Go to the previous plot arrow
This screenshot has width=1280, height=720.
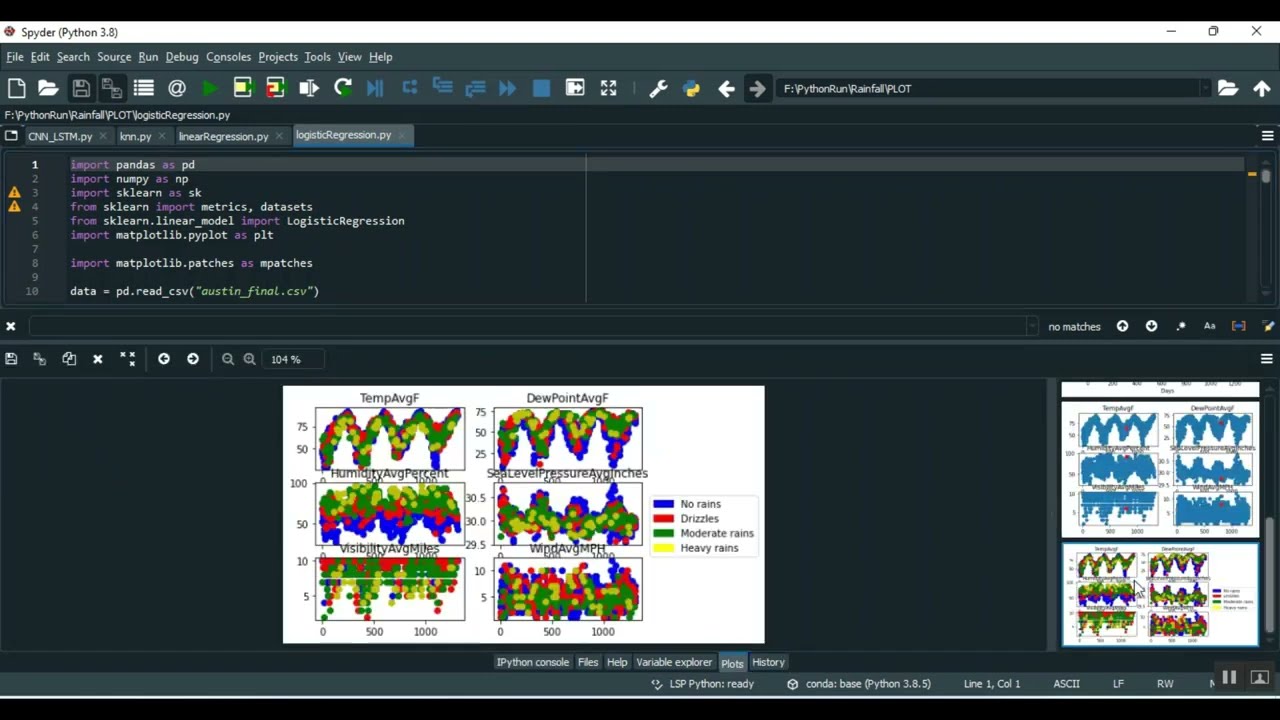[164, 359]
